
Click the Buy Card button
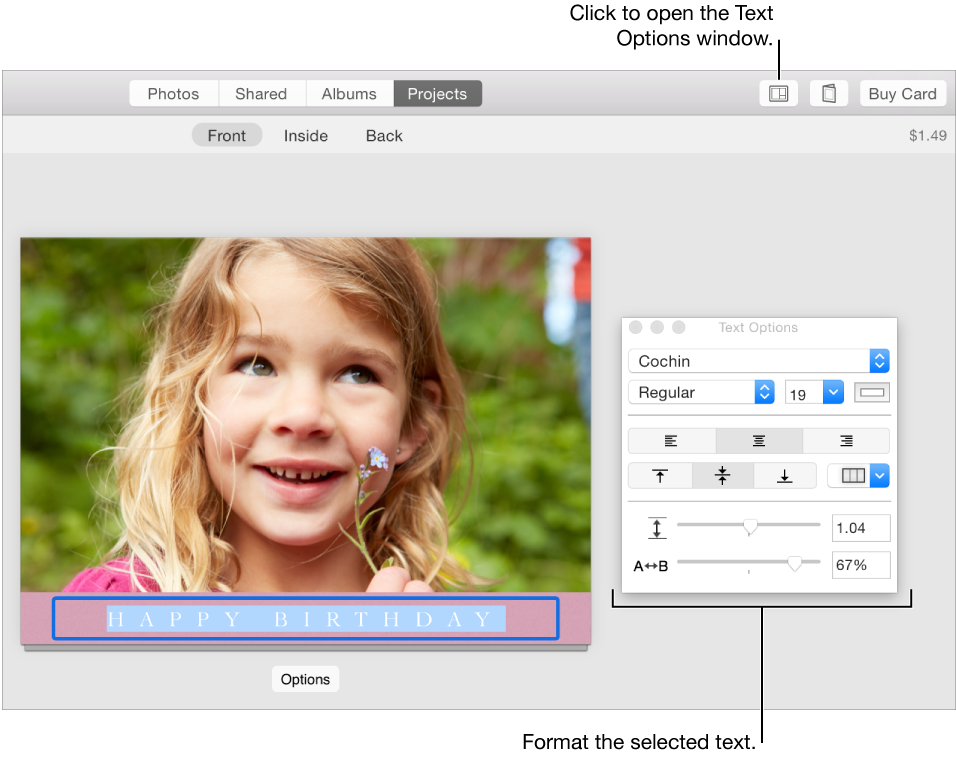902,93
